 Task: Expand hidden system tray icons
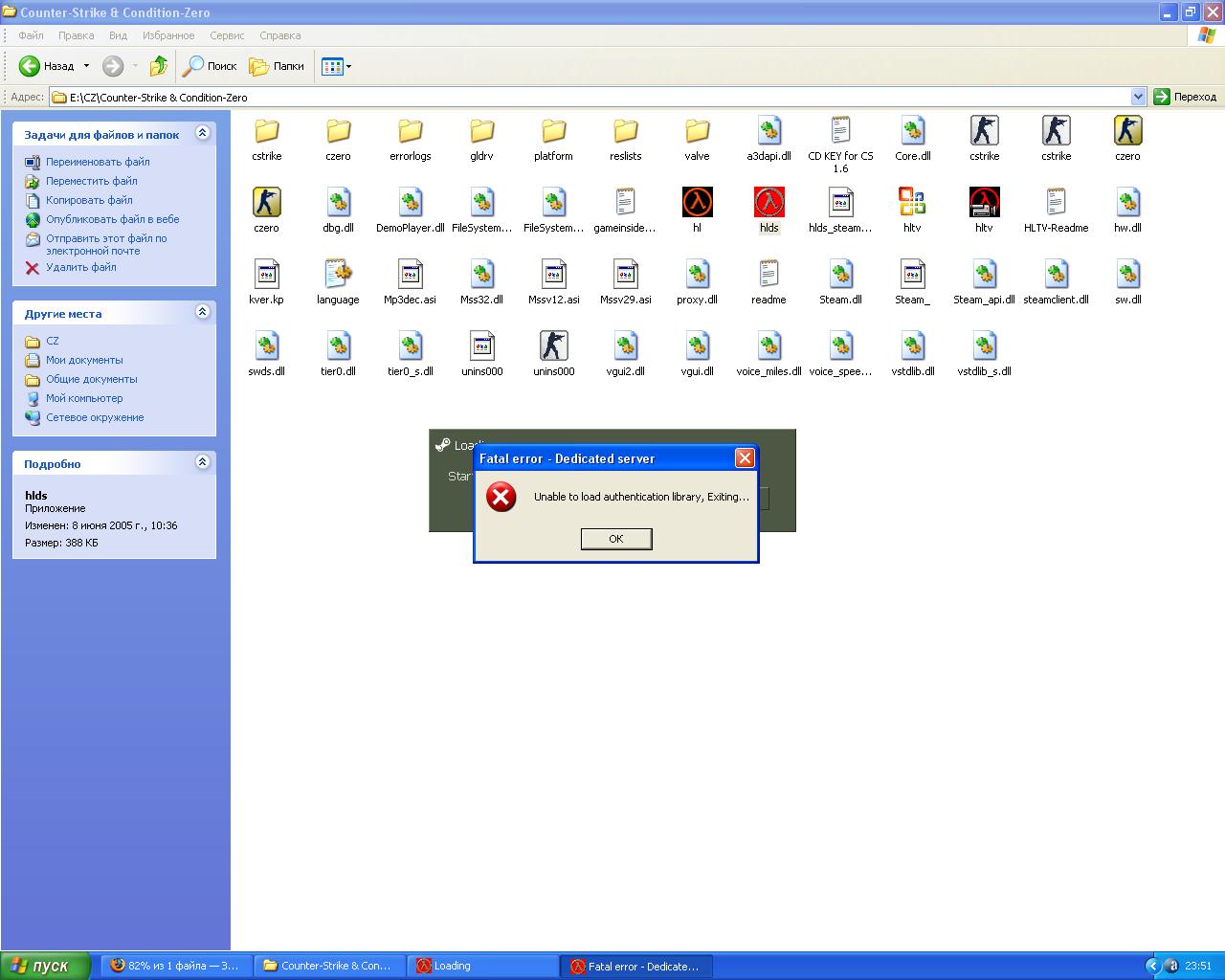pos(1152,966)
